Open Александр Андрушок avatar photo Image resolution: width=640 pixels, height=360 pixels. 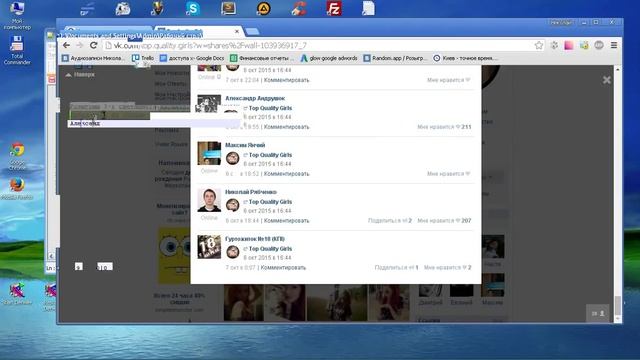tap(209, 104)
